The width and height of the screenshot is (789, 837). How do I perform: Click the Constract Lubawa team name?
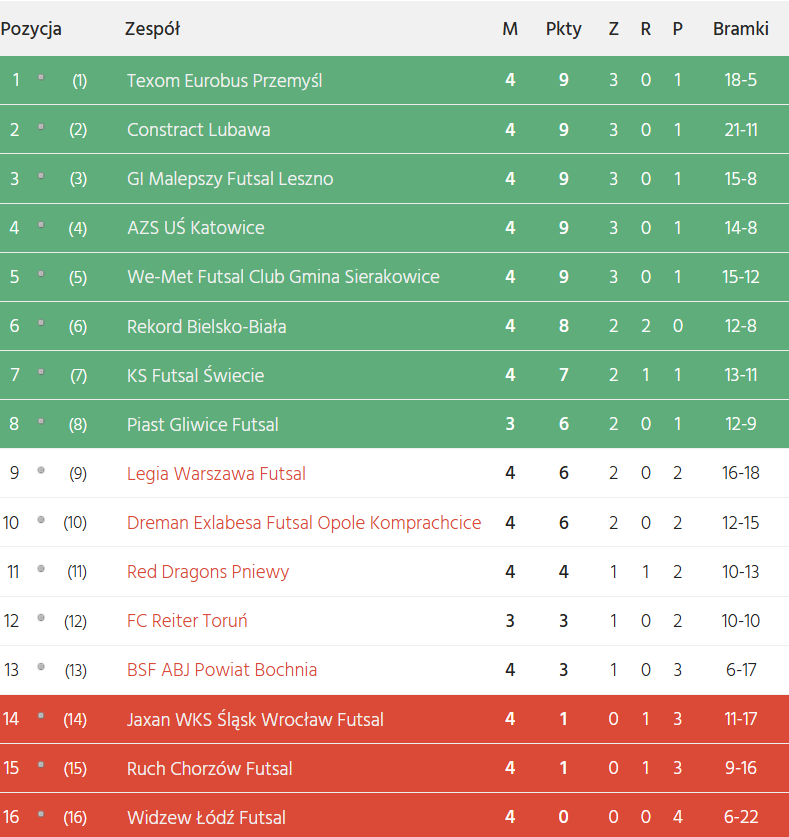pyautogui.click(x=198, y=129)
